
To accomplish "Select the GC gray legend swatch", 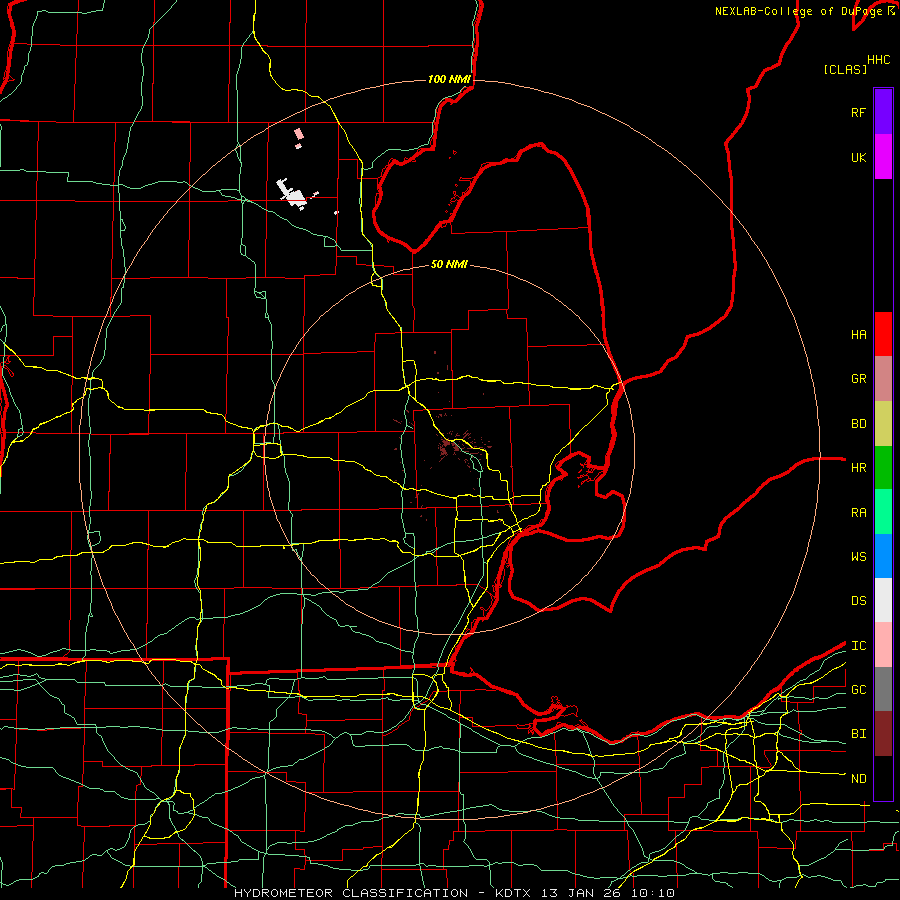I will [x=883, y=689].
